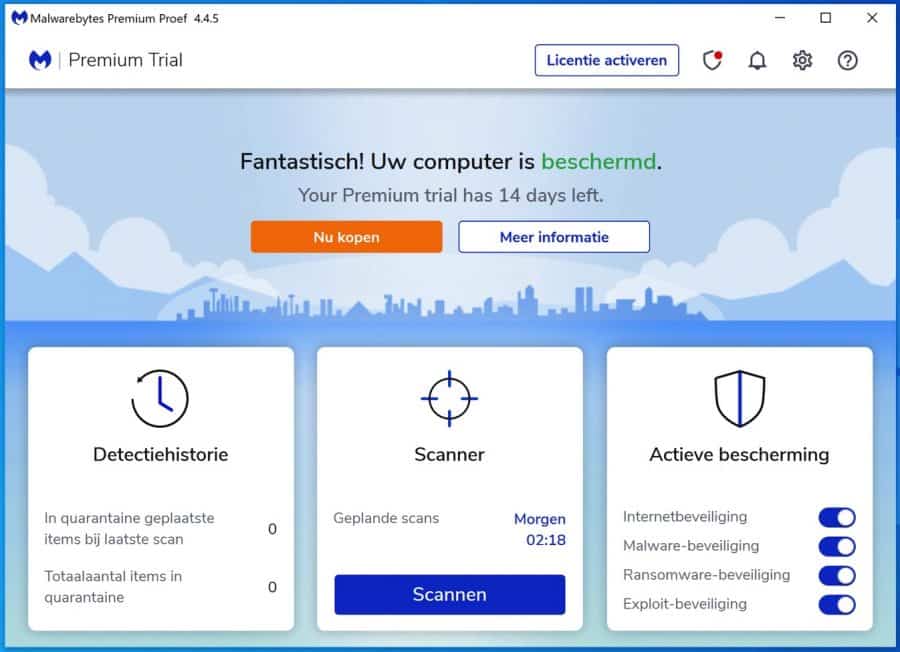
Task: Start a scan with the Scannen button
Action: pyautogui.click(x=449, y=594)
